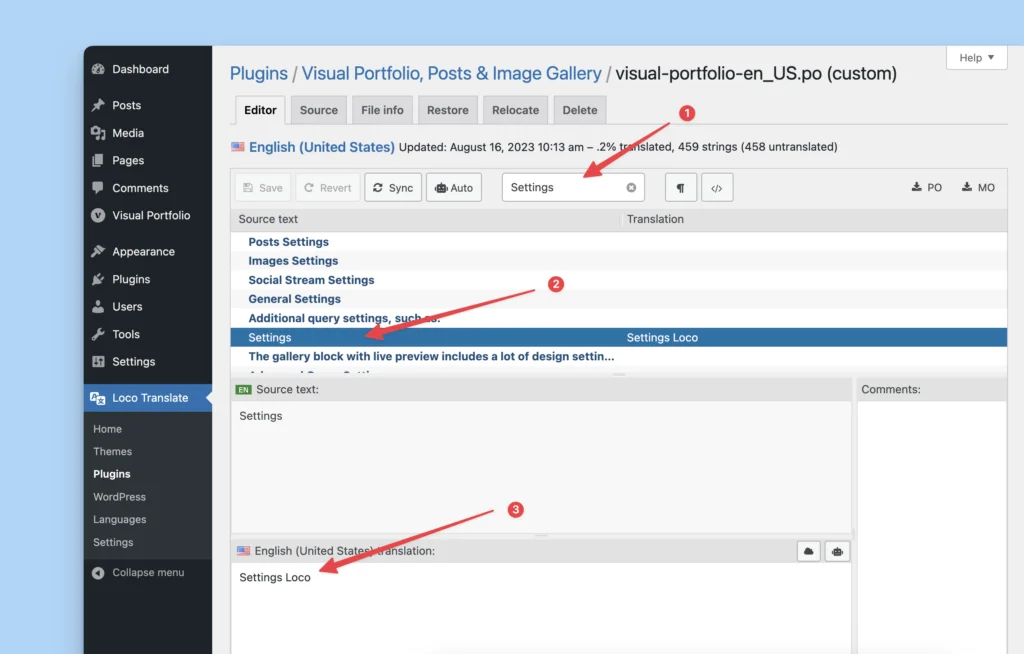The image size is (1024, 654).
Task: Focus the Settings filter input field
Action: [x=573, y=188]
